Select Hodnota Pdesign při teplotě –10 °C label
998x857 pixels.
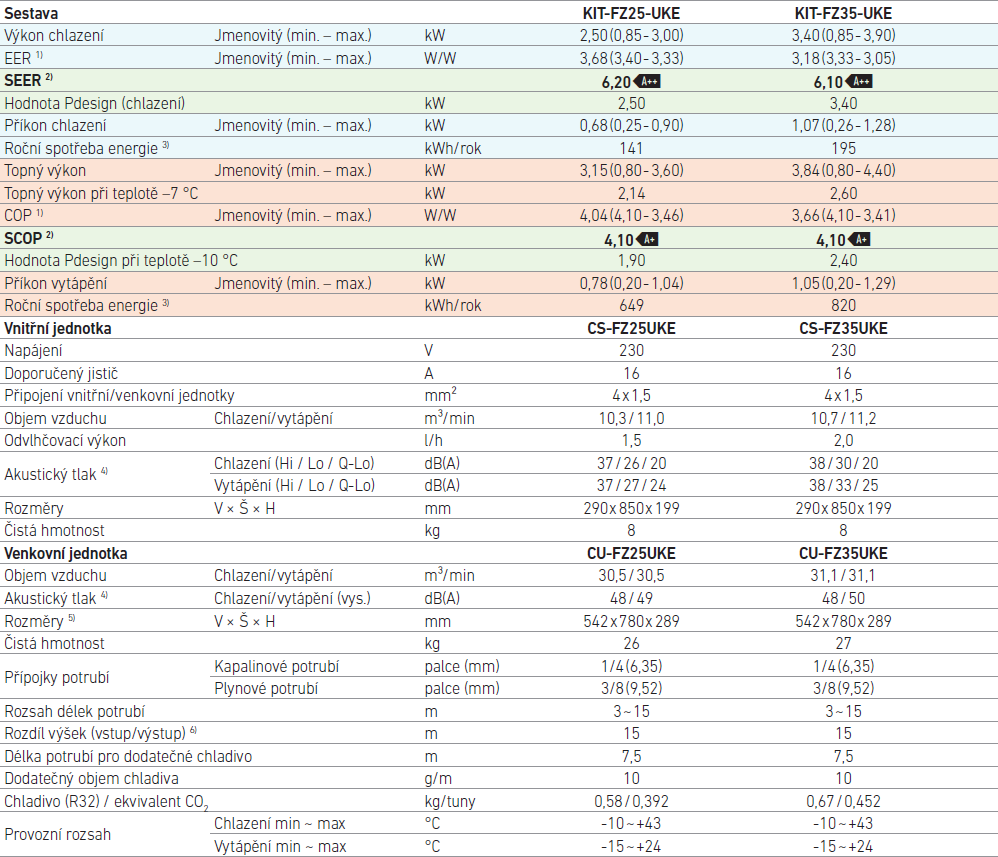point(121,261)
